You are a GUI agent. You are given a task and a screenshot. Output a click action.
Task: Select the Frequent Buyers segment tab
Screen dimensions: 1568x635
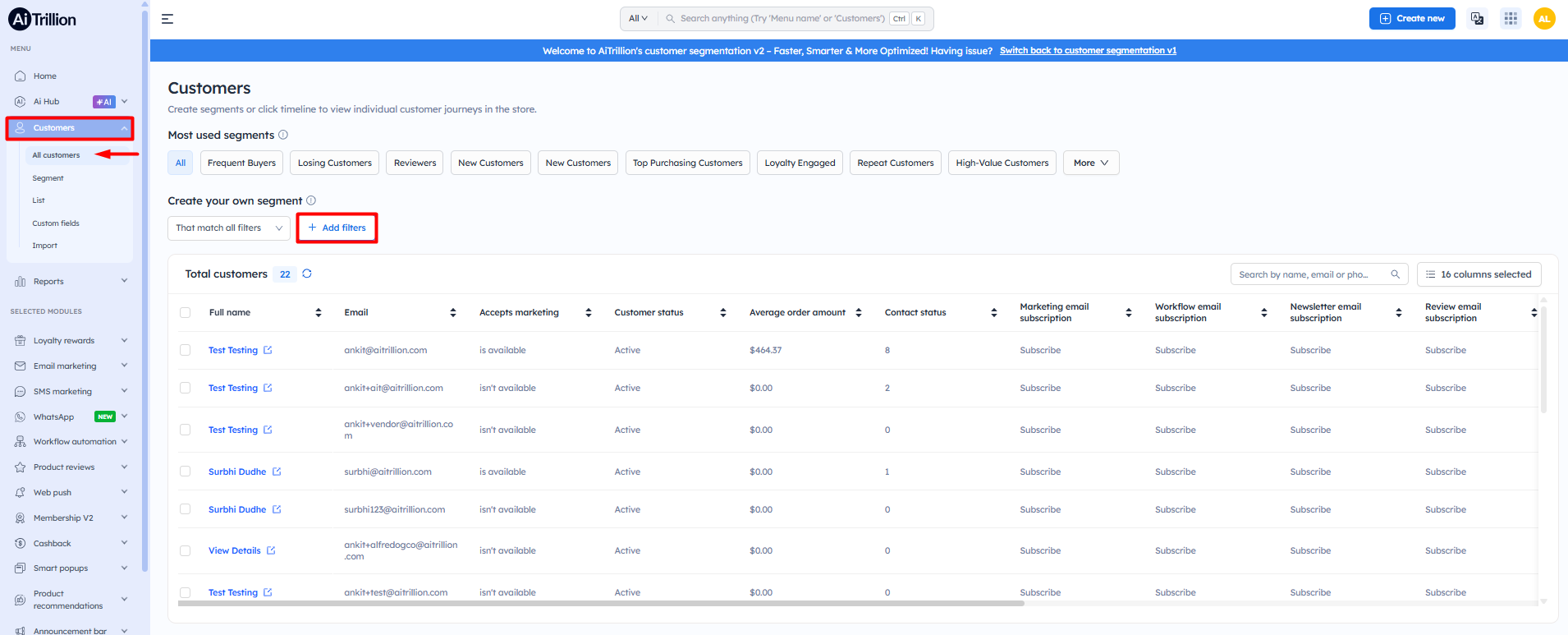[x=241, y=163]
